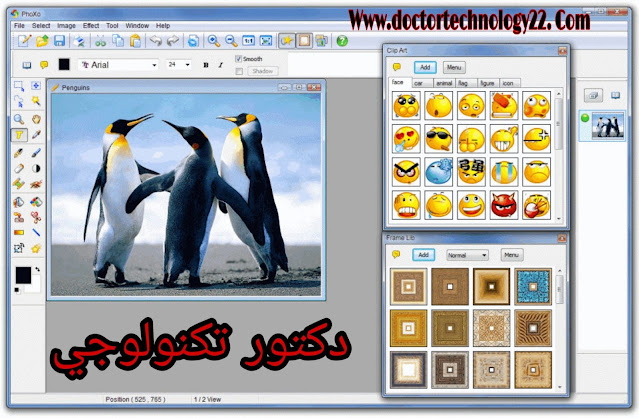The height and width of the screenshot is (418, 639).
Task: Toggle Italic text formatting
Action: tap(220, 65)
